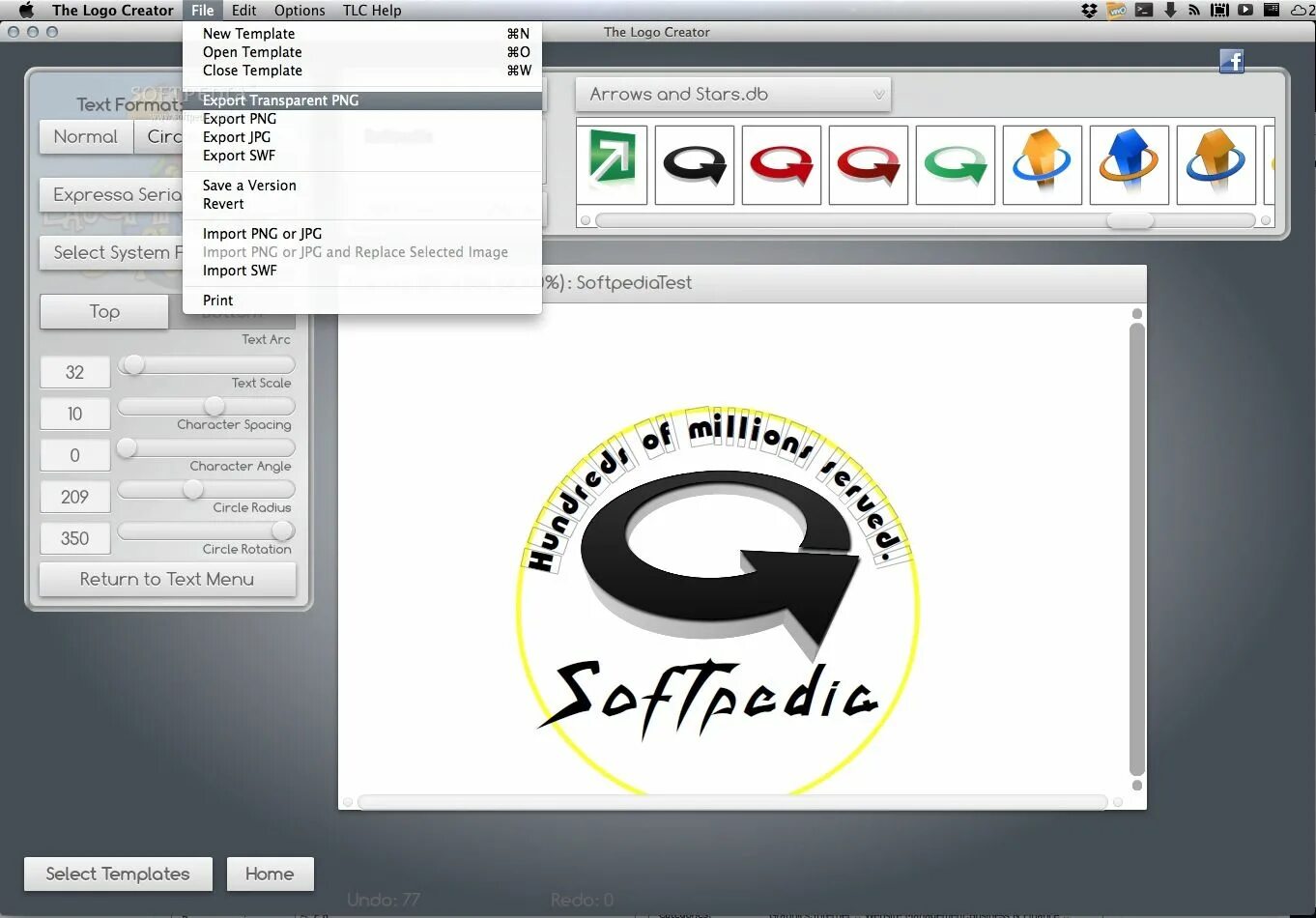This screenshot has width=1316, height=918.
Task: Adjust the Text Arc slider
Action: (x=206, y=364)
